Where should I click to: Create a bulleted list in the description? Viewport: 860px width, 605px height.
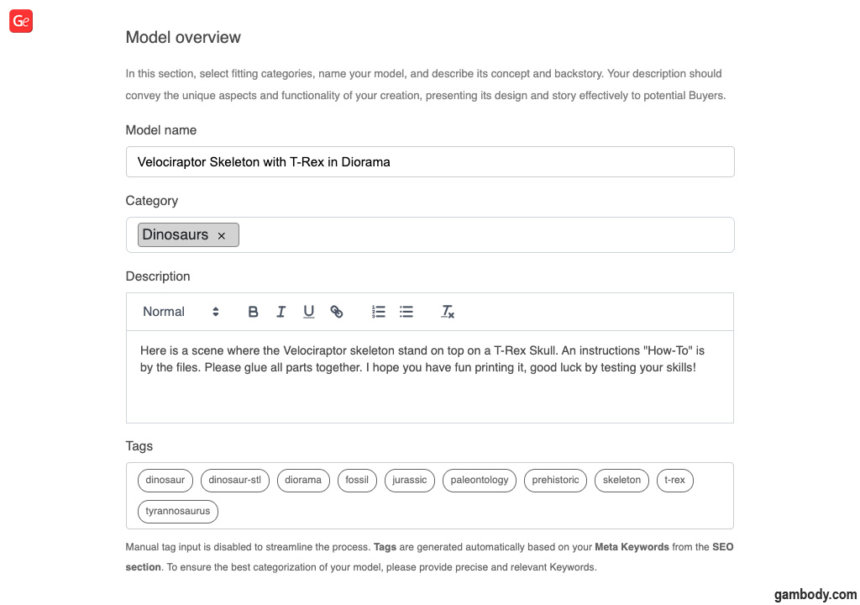click(406, 311)
